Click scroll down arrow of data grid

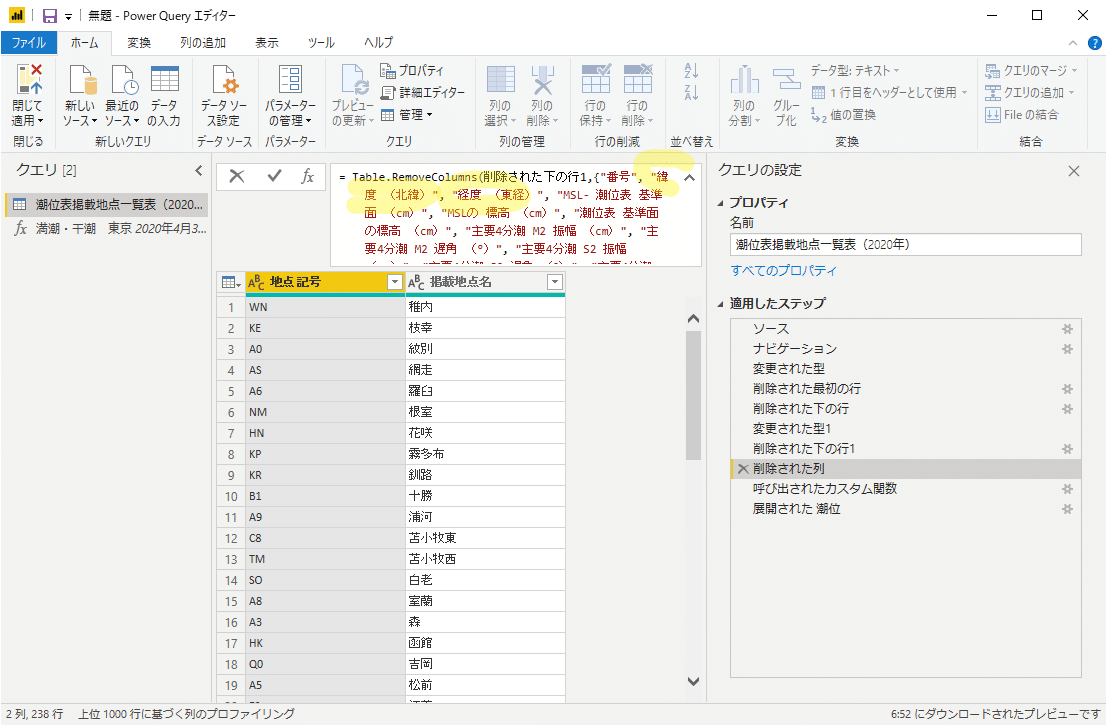coord(693,682)
